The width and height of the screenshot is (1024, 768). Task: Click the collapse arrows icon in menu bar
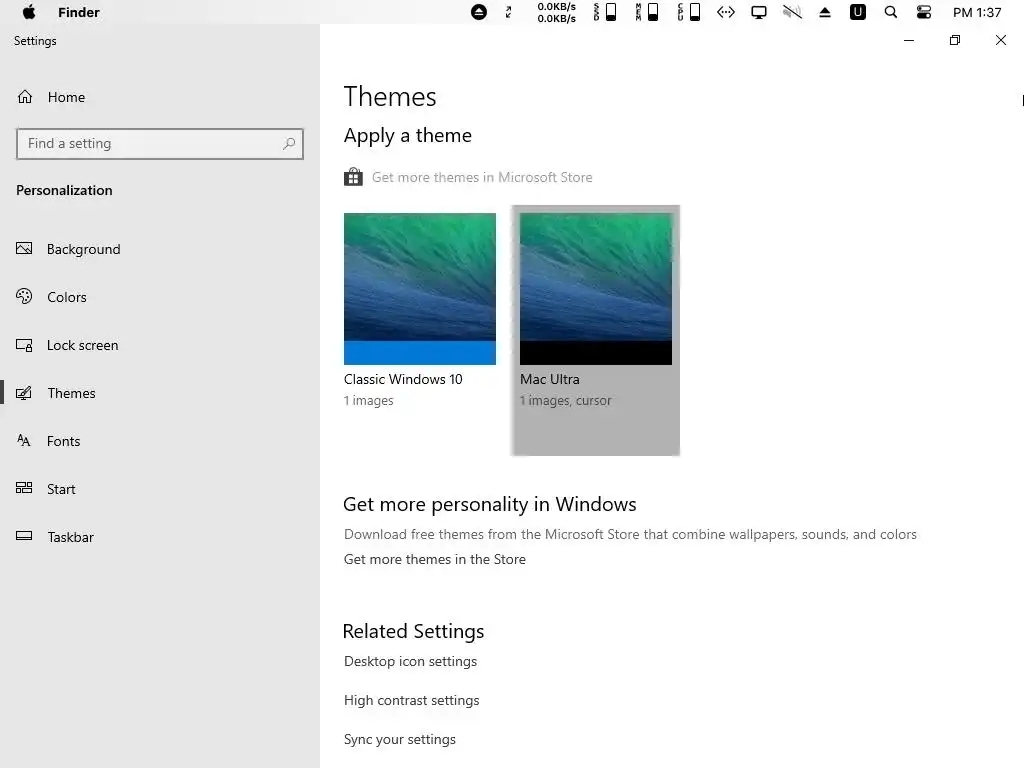tap(509, 12)
